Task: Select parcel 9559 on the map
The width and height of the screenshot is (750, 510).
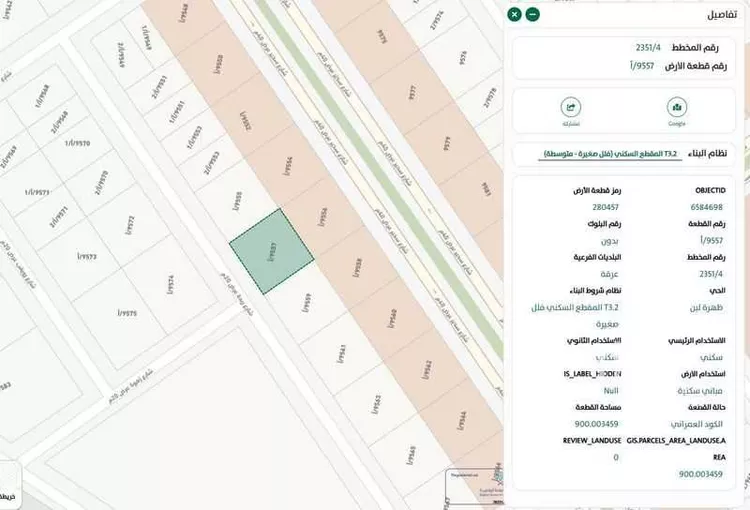Action: [307, 302]
